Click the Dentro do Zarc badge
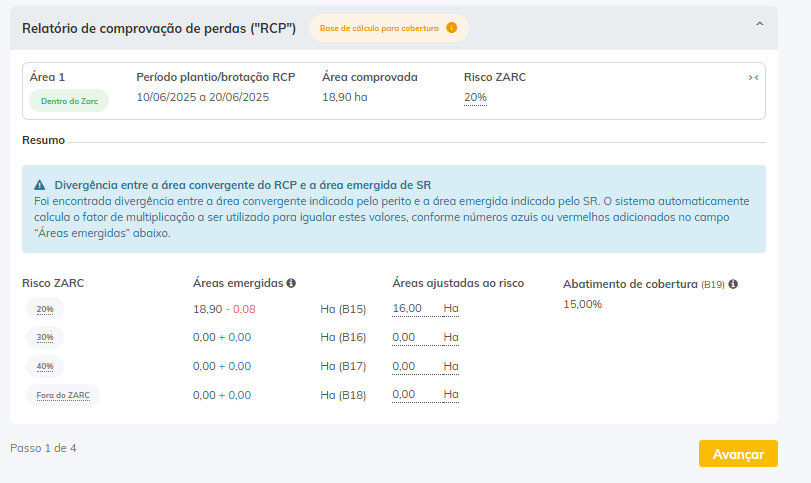This screenshot has height=483, width=811. 68,100
